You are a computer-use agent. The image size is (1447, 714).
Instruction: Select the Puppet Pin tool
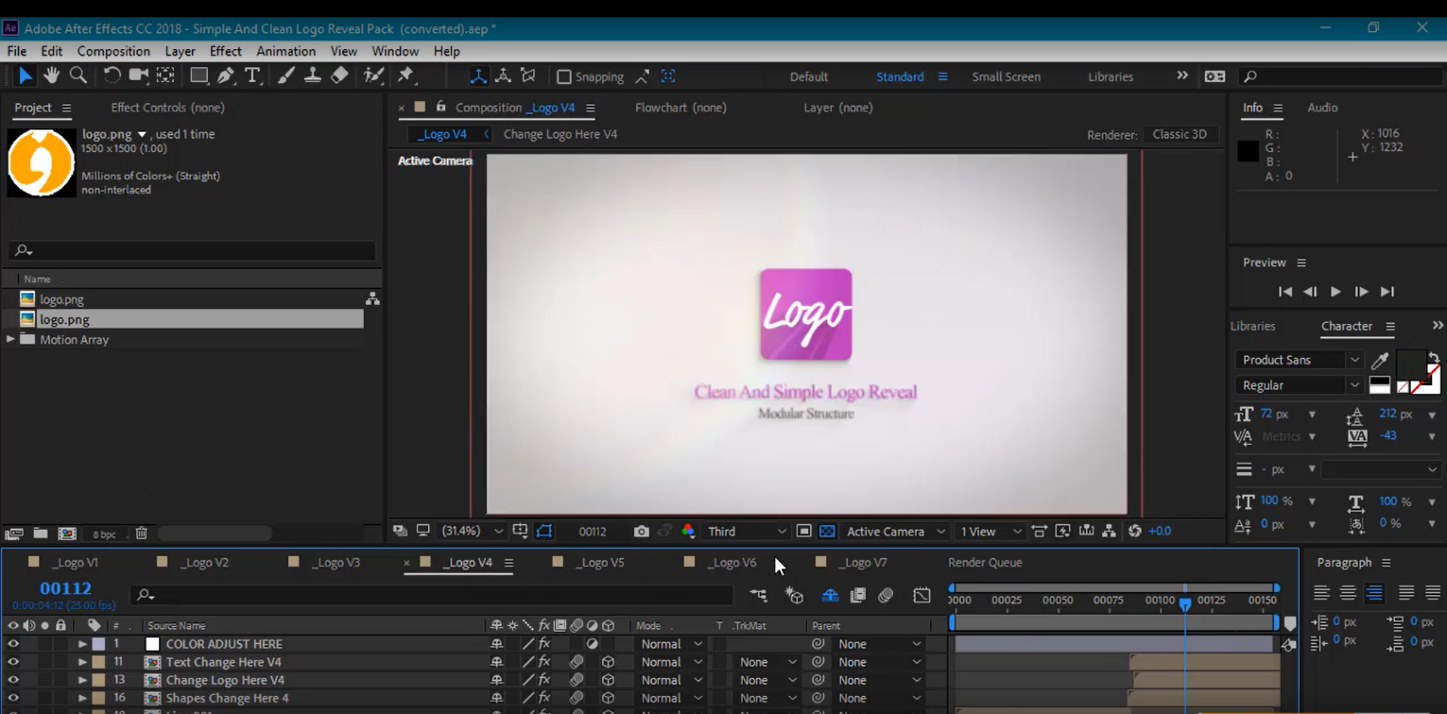[x=406, y=76]
